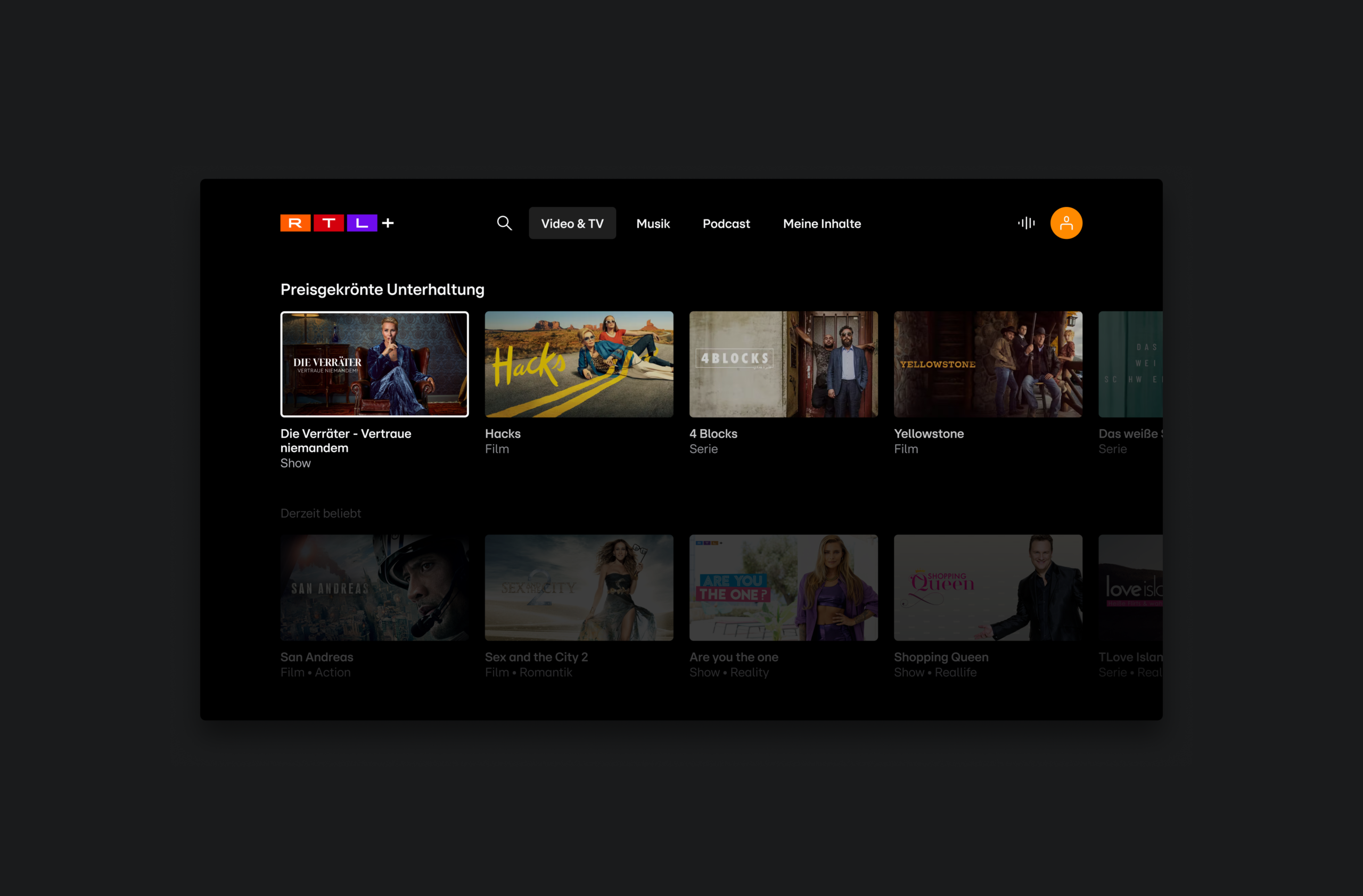Click the 'Hacks' title text
This screenshot has width=1363, height=896.
[x=503, y=433]
